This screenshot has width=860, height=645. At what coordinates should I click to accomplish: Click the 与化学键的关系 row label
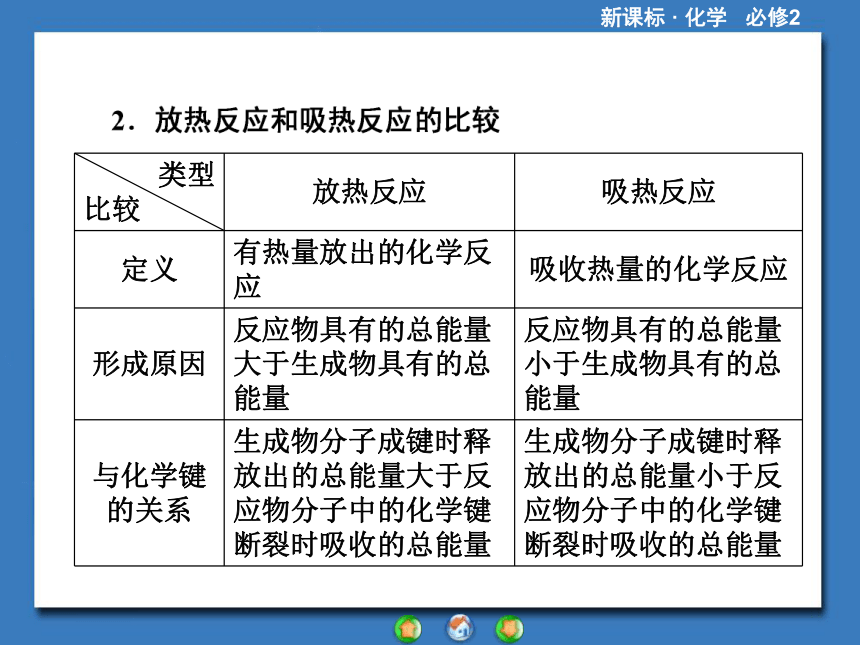coord(149,493)
